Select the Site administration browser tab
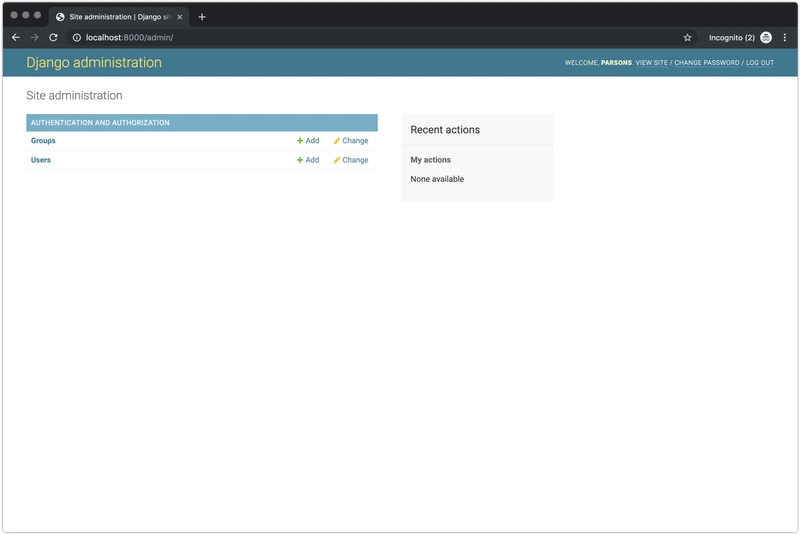800x535 pixels. pos(119,17)
